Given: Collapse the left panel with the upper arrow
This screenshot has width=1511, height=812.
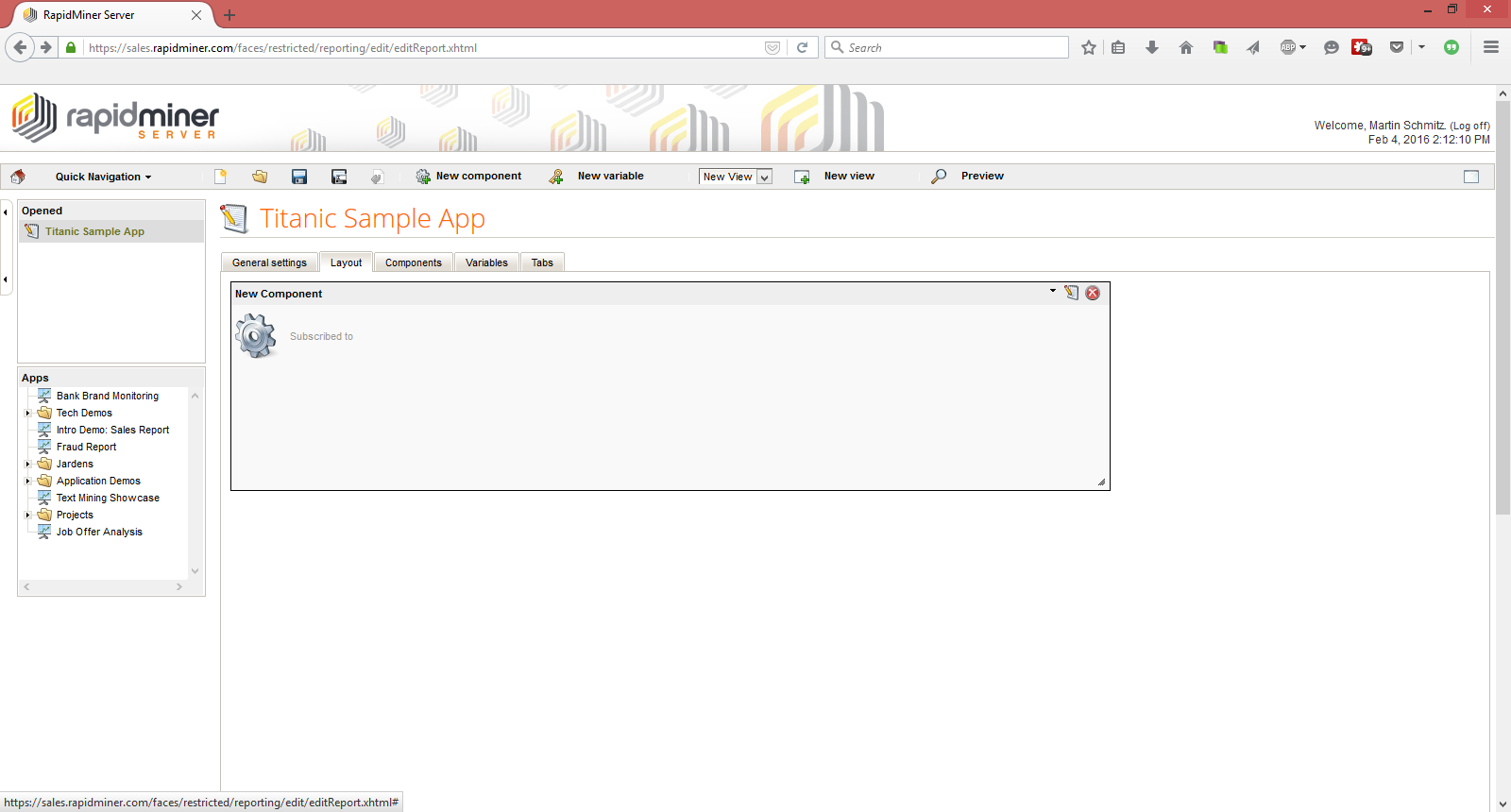Looking at the screenshot, I should coord(6,212).
